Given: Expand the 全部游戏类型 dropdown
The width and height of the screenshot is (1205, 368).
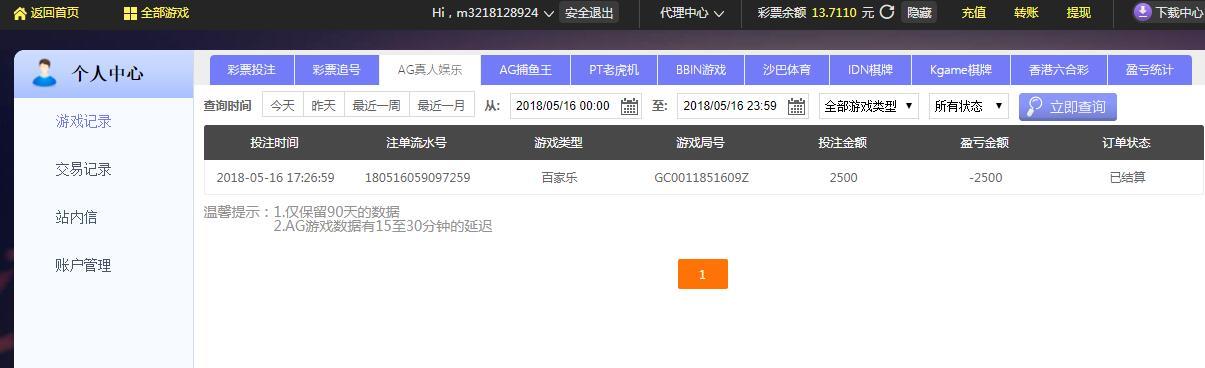Looking at the screenshot, I should tap(868, 106).
